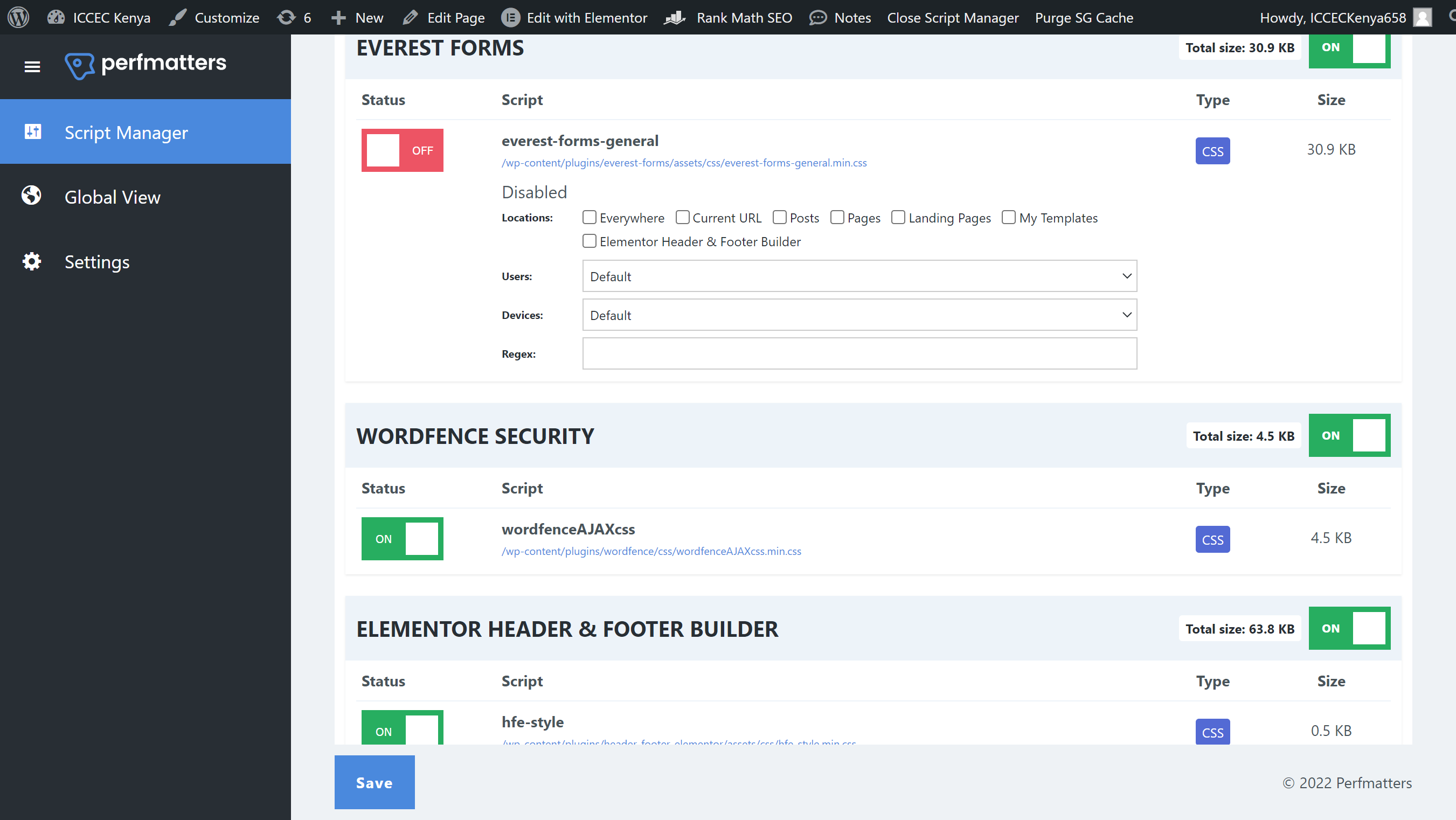Open the updates icon showing 6
The height and width of the screenshot is (820, 1456).
pyautogui.click(x=287, y=17)
